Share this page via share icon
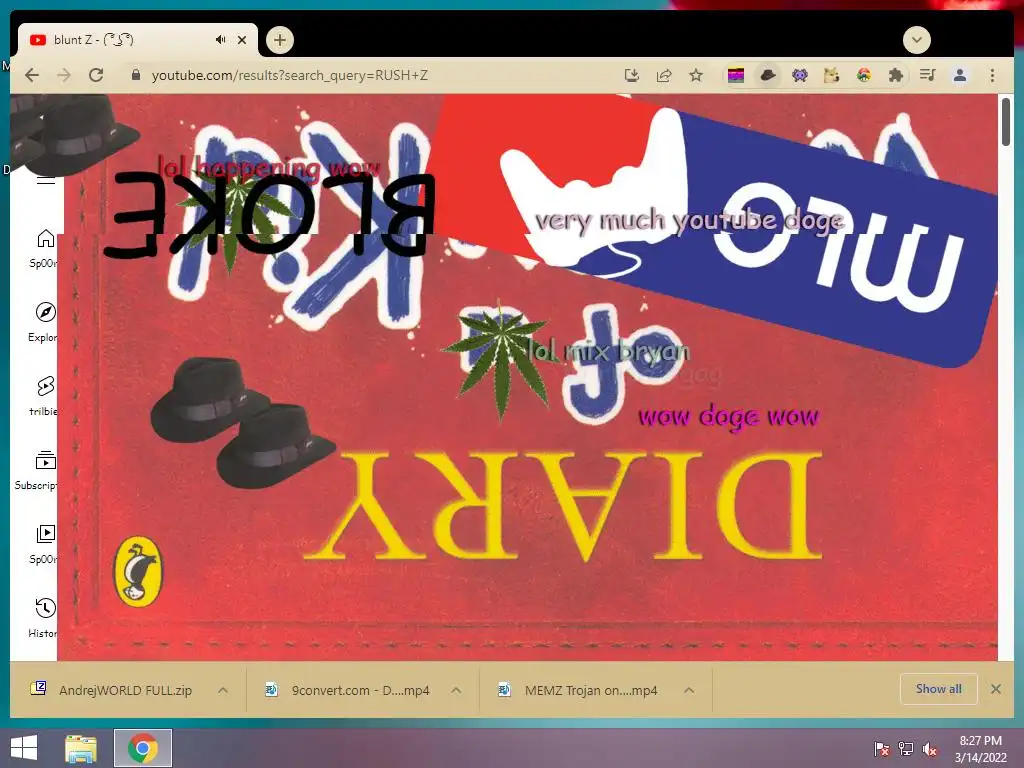 point(664,75)
